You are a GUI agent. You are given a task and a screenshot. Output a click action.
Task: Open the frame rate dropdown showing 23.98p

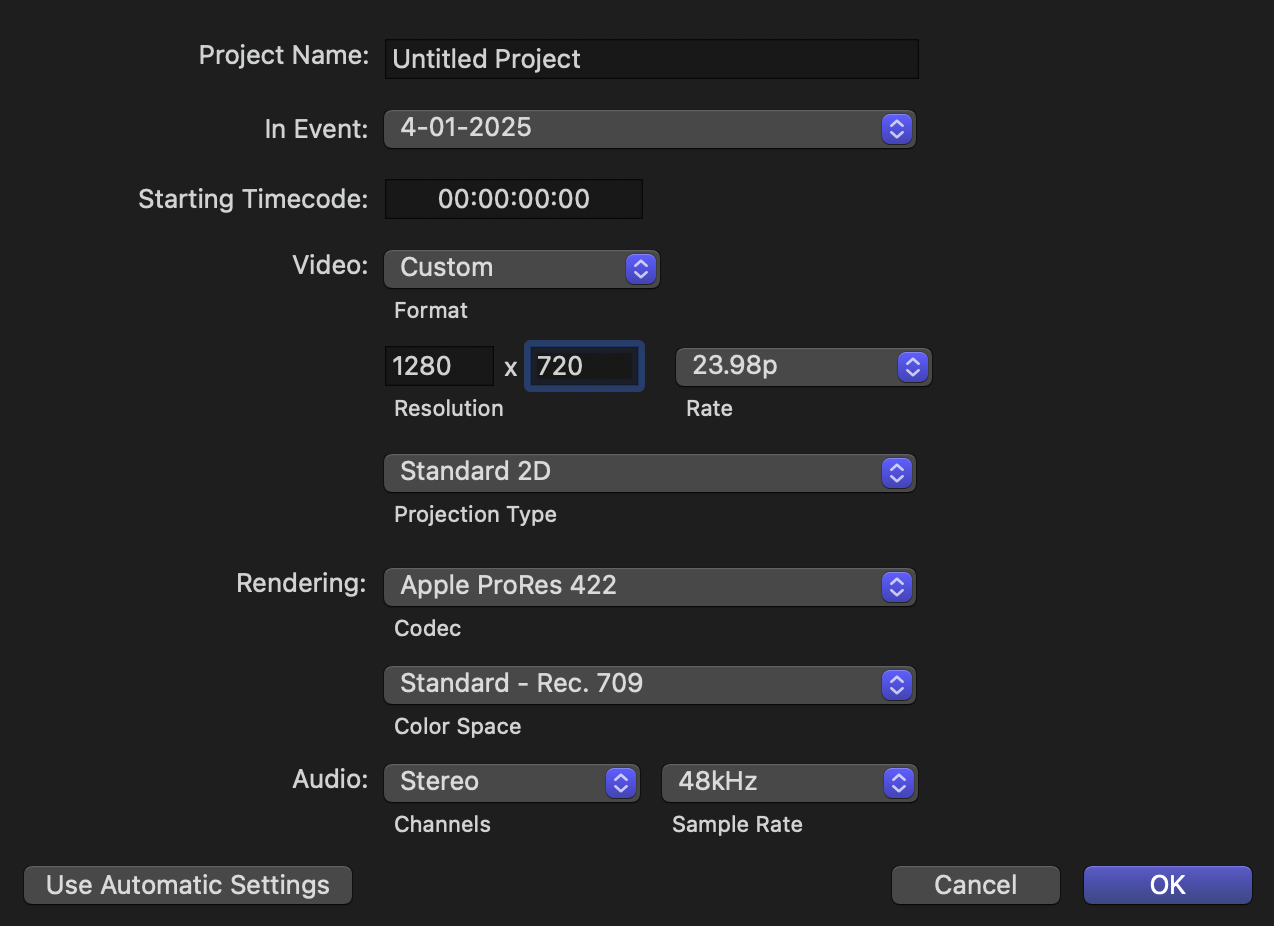[x=780, y=366]
